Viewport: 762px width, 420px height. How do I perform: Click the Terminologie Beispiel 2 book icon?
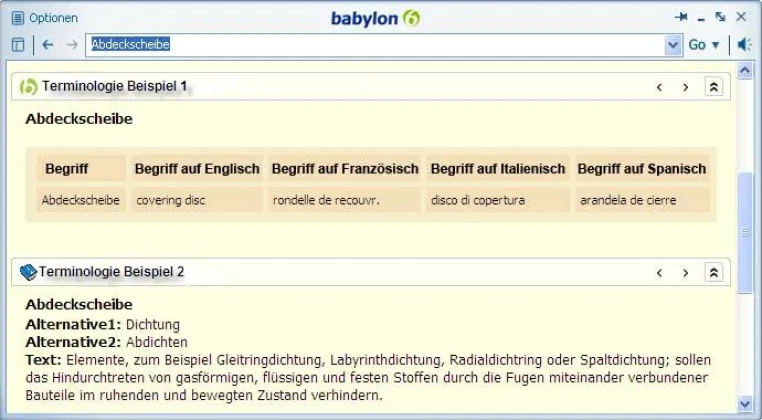[28, 272]
